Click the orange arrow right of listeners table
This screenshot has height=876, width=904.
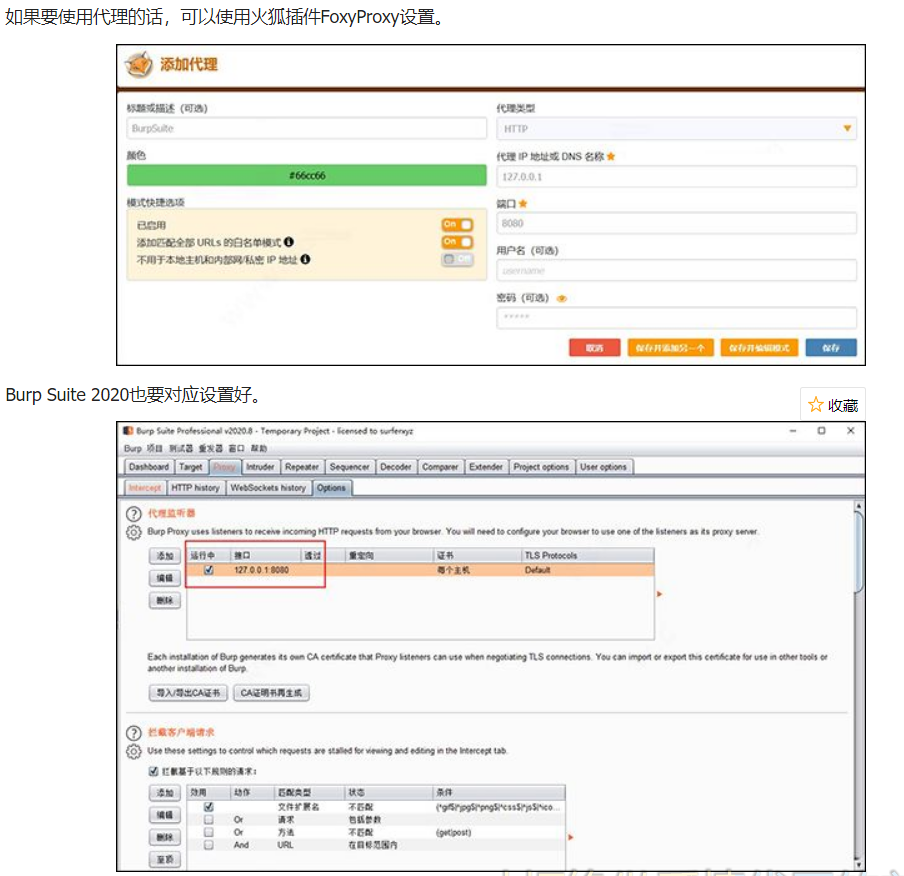[x=660, y=593]
